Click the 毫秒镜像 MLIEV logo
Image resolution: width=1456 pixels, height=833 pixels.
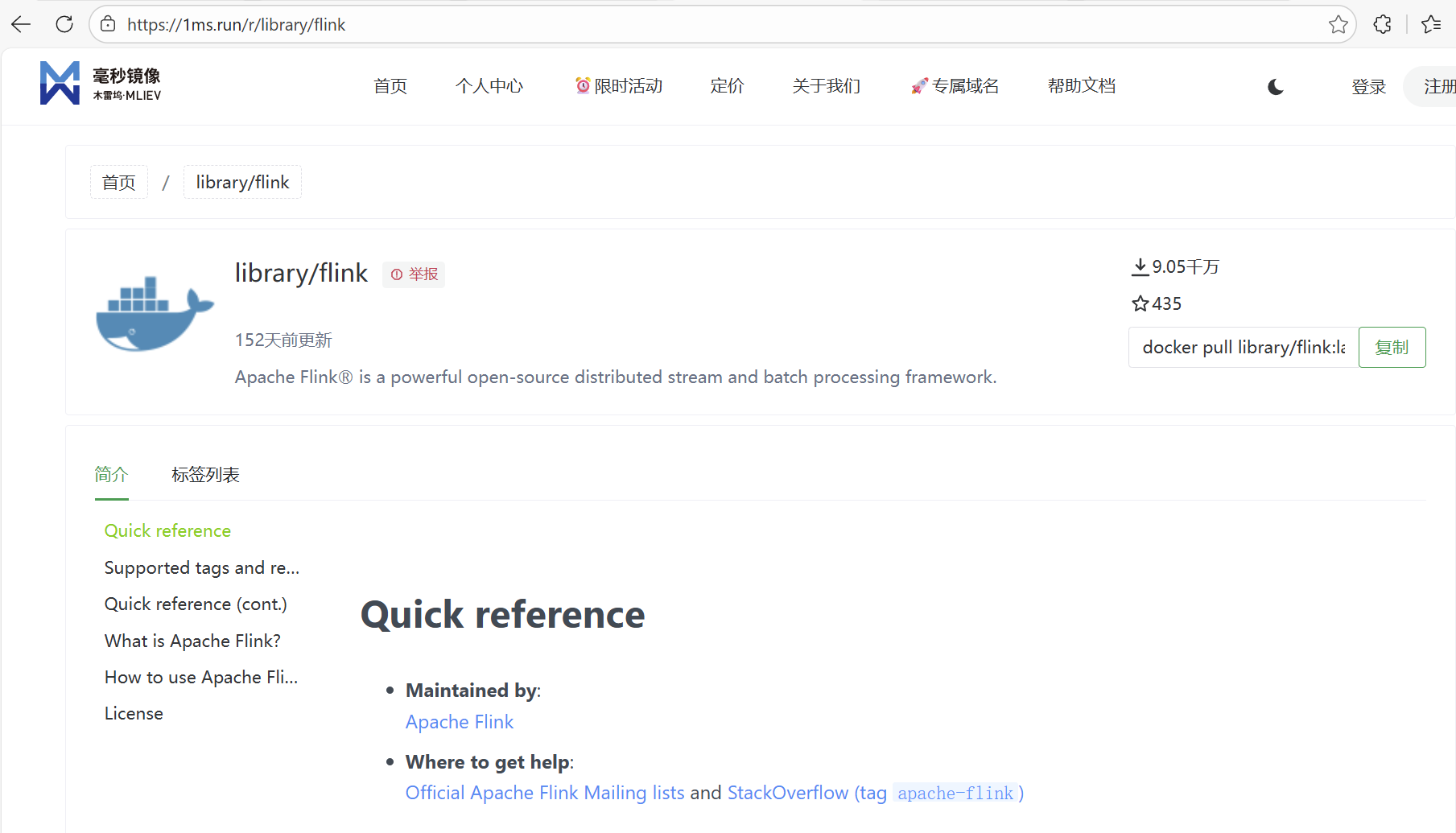pos(101,84)
